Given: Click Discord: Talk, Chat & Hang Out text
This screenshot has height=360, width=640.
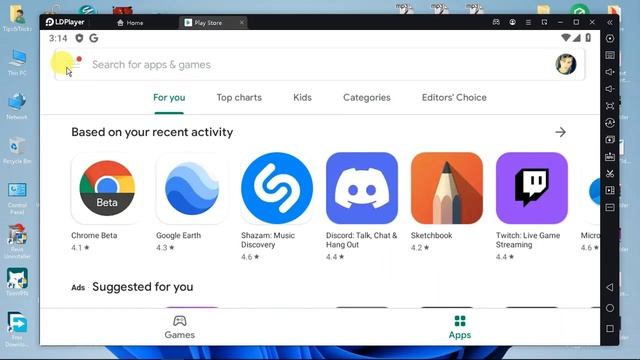Looking at the screenshot, I should click(x=361, y=240).
